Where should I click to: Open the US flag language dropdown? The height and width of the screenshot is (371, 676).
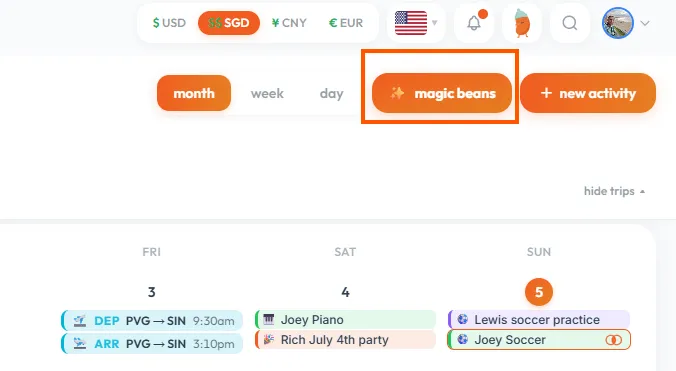[x=416, y=23]
